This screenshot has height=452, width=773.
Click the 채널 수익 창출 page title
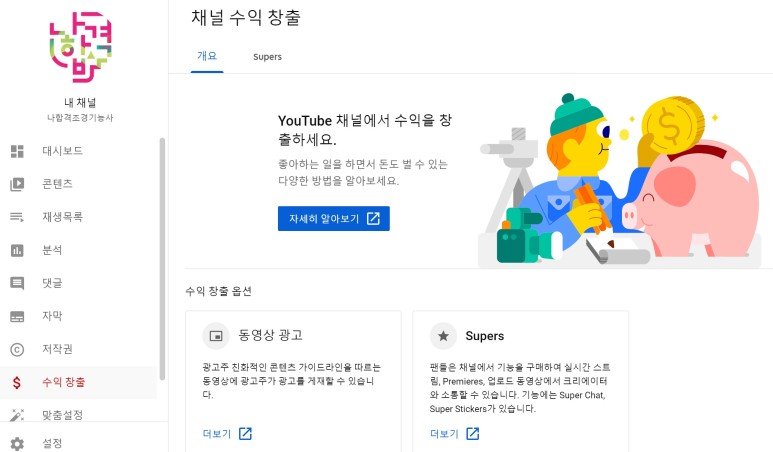[x=246, y=18]
